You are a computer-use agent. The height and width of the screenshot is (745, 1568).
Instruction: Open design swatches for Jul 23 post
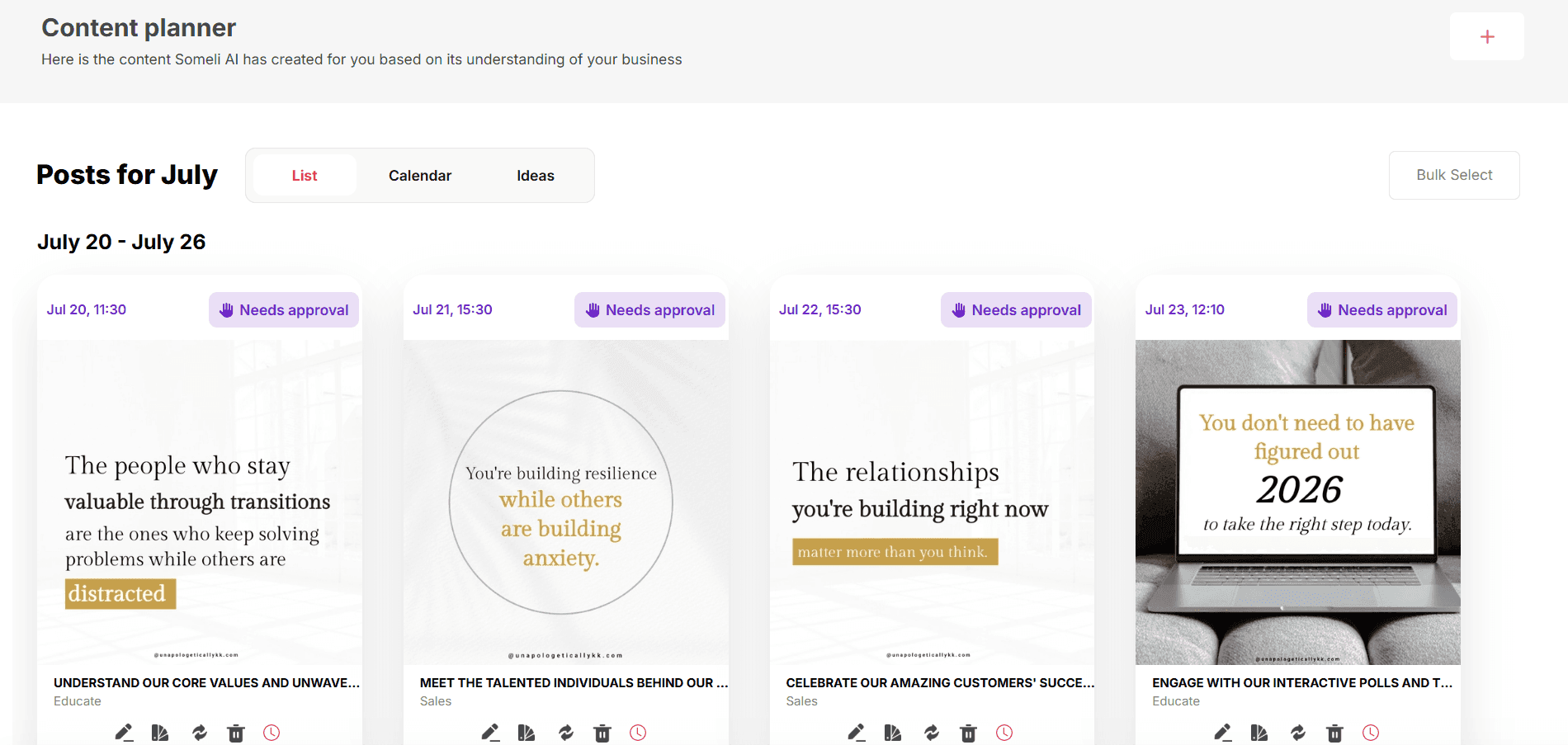click(1259, 732)
